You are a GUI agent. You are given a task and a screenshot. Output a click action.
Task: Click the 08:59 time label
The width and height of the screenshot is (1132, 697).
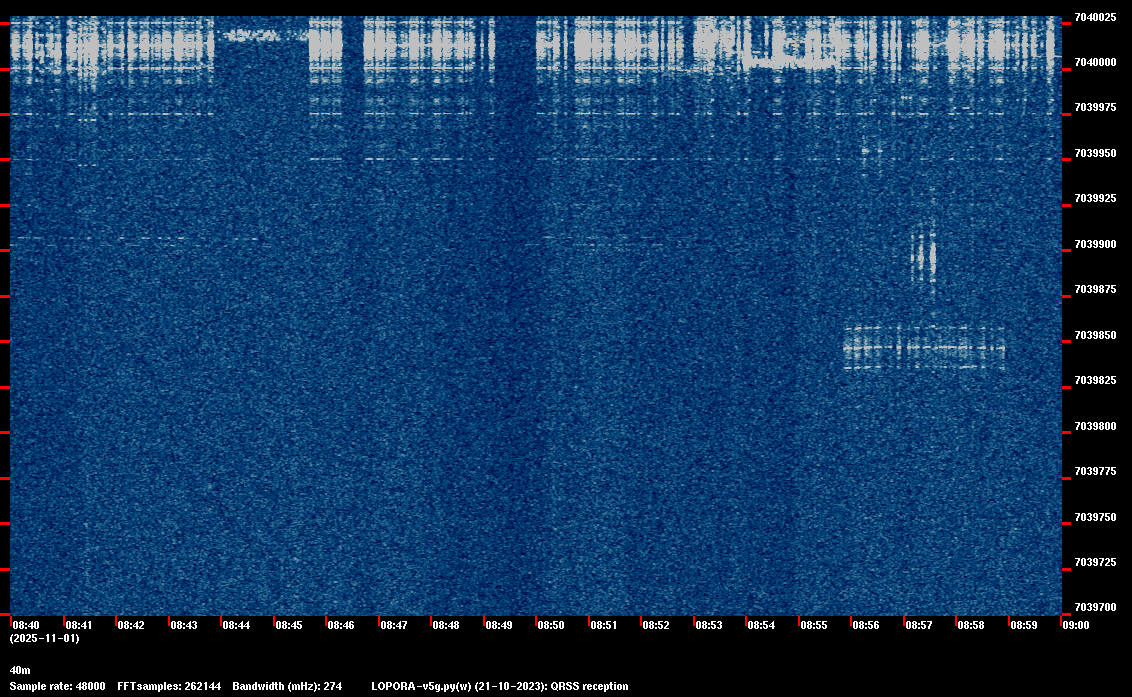click(x=1024, y=625)
